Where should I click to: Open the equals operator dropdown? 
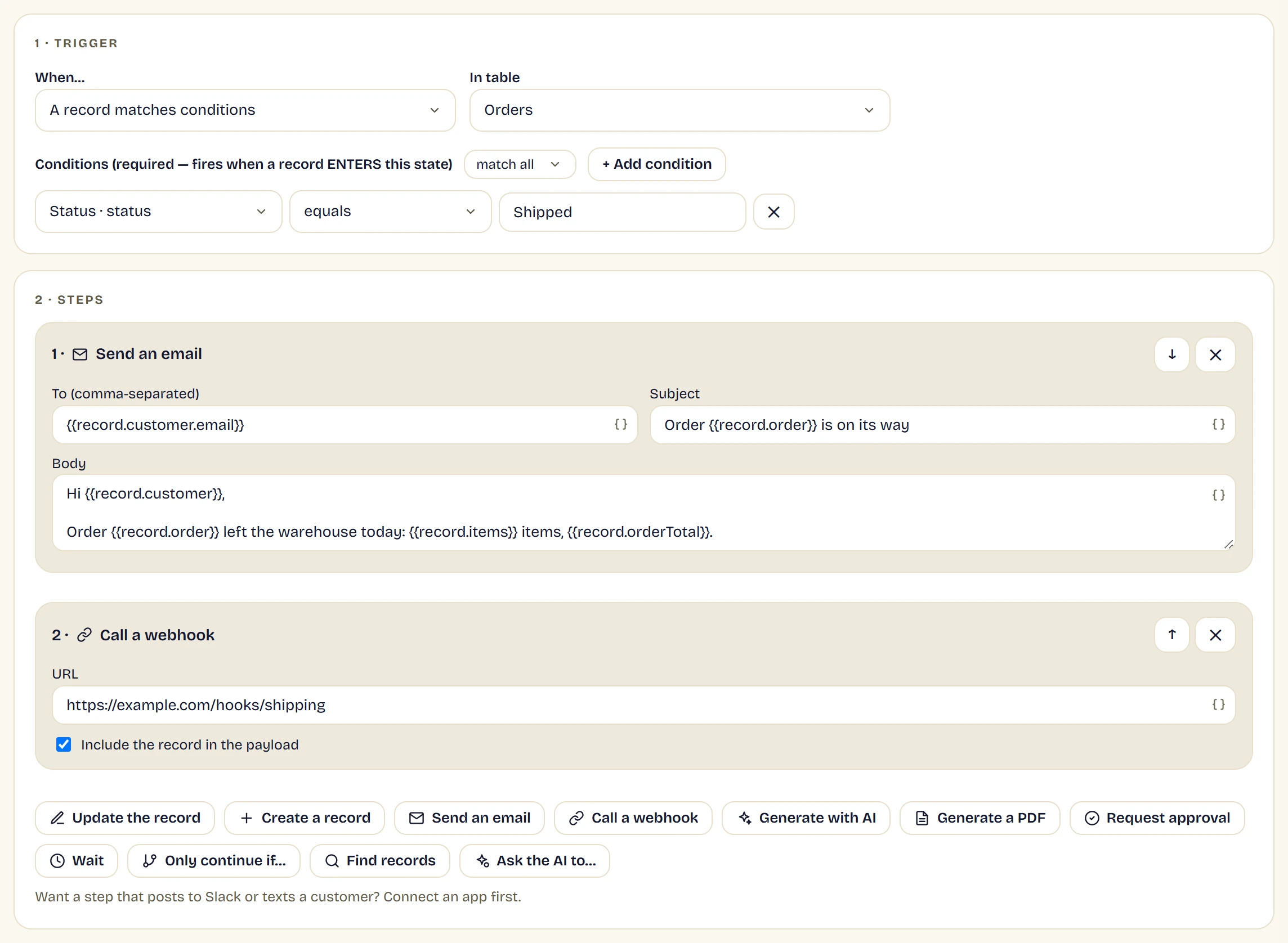coord(391,211)
